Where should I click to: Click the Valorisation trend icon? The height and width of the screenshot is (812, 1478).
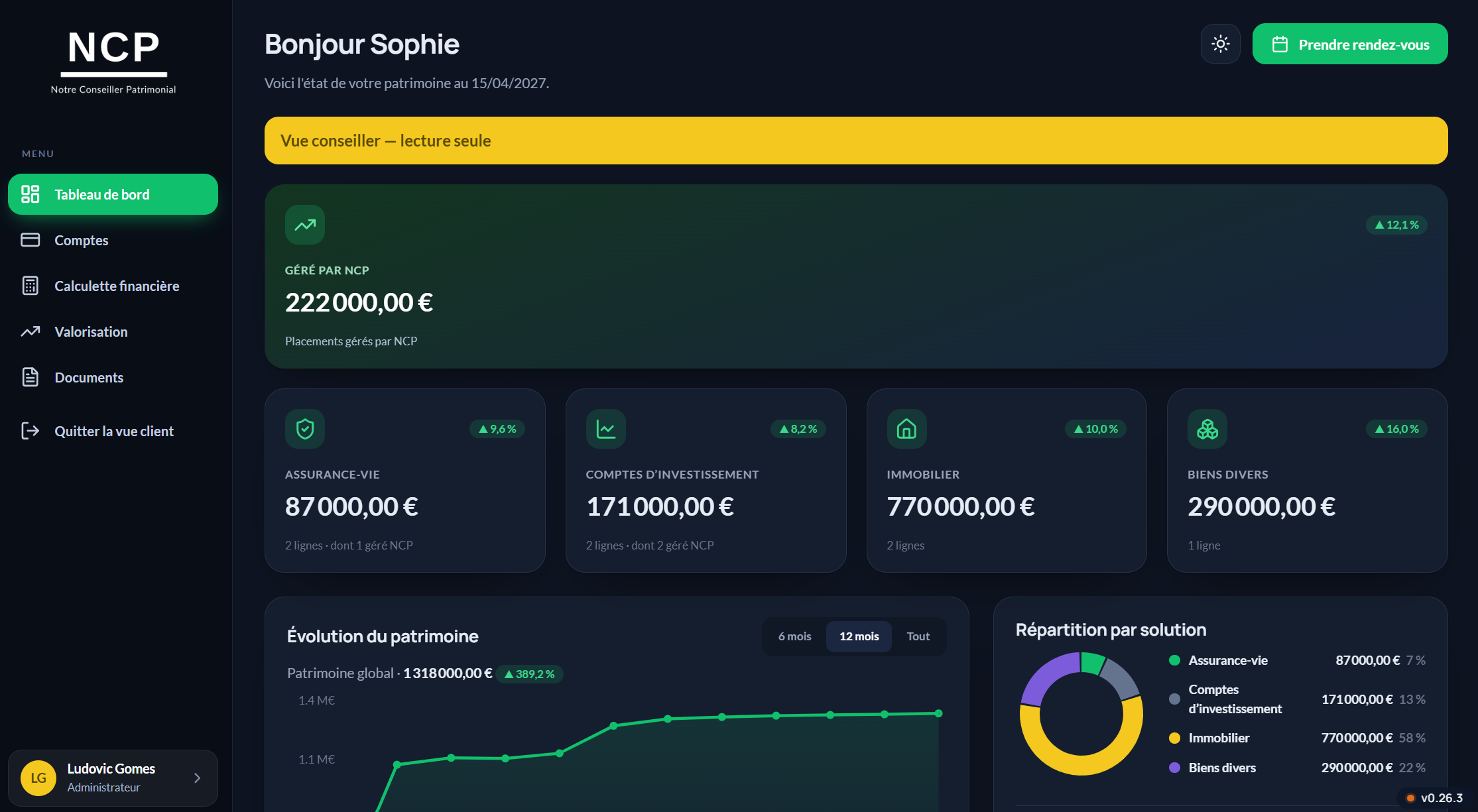coord(31,331)
